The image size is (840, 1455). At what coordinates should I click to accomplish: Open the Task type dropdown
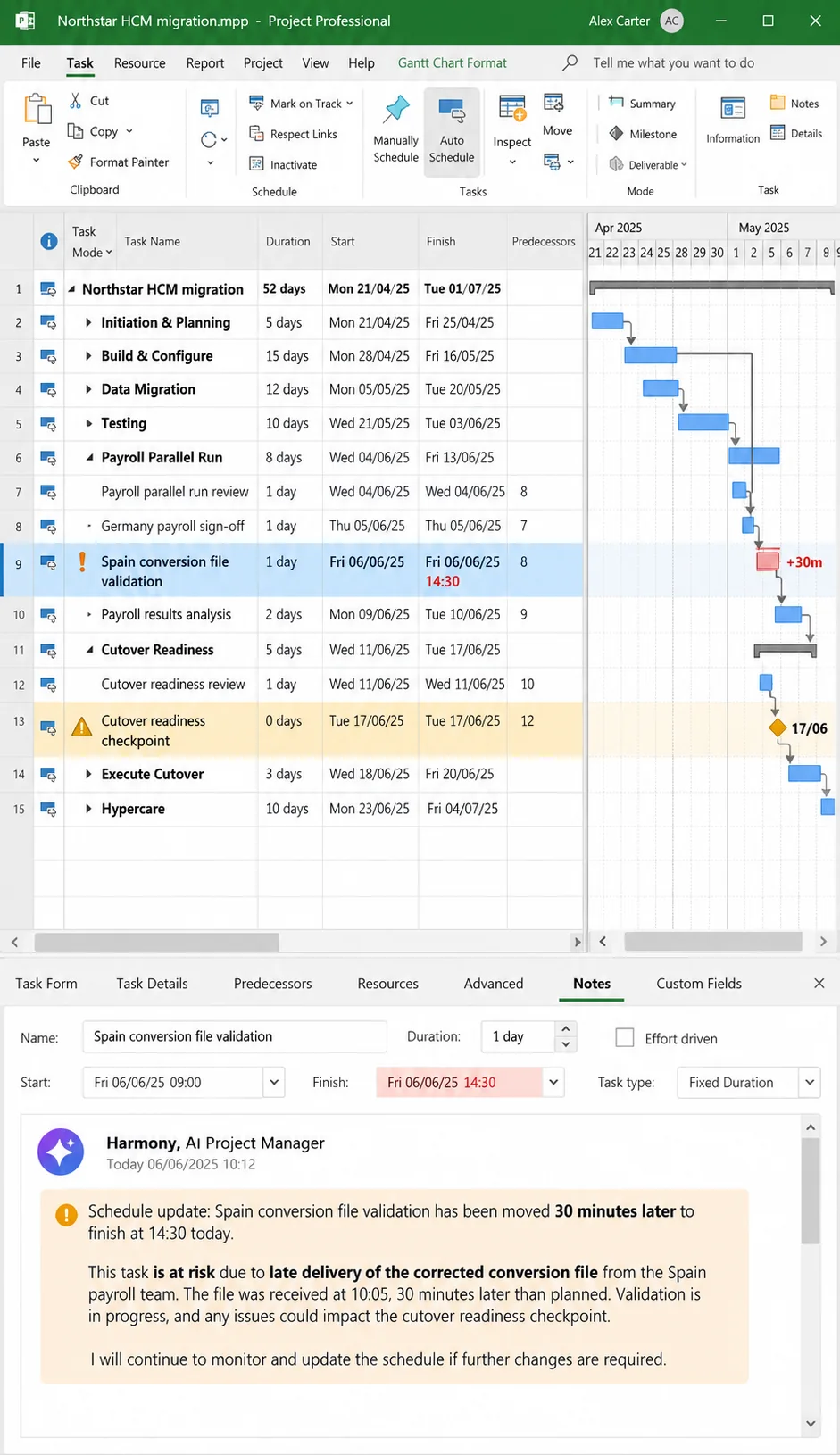[810, 1082]
